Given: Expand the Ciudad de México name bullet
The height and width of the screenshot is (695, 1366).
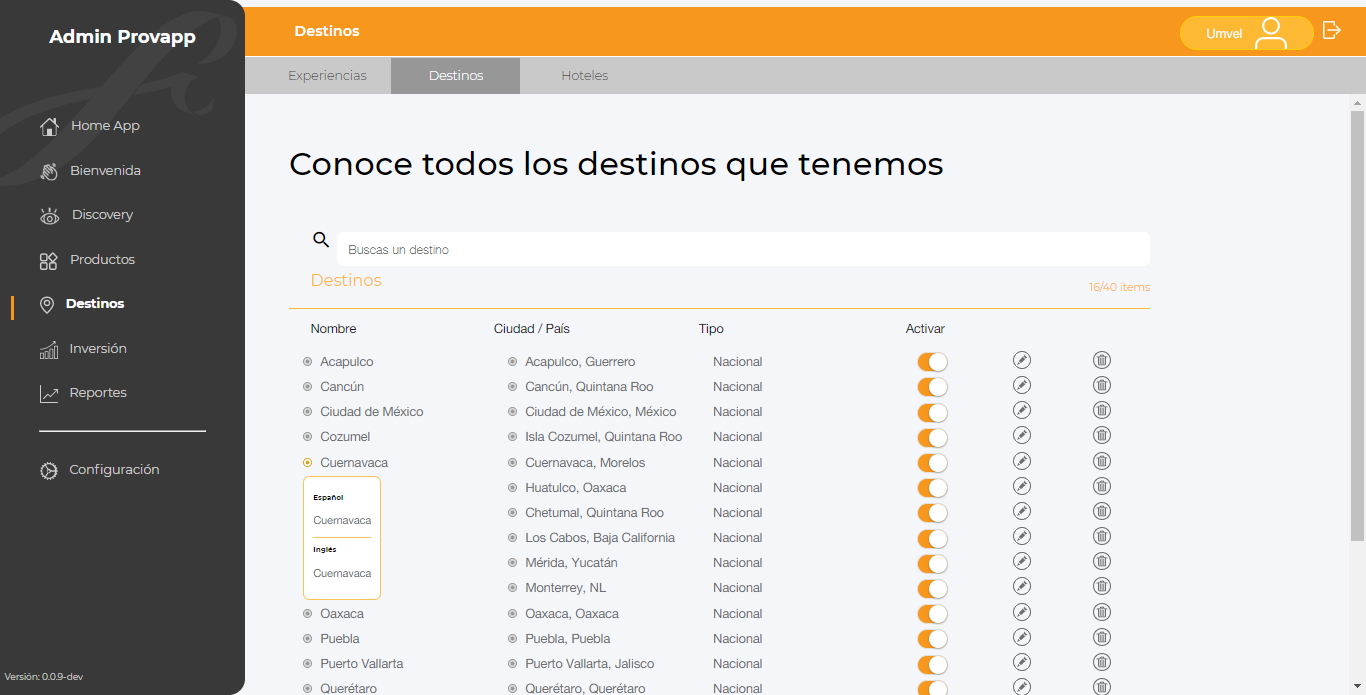Looking at the screenshot, I should (308, 412).
